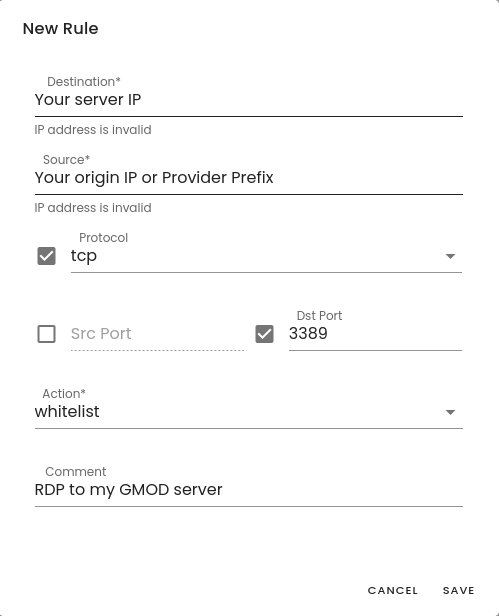This screenshot has height=616, width=499.
Task: Enable the Src Port checkbox
Action: coord(46,334)
